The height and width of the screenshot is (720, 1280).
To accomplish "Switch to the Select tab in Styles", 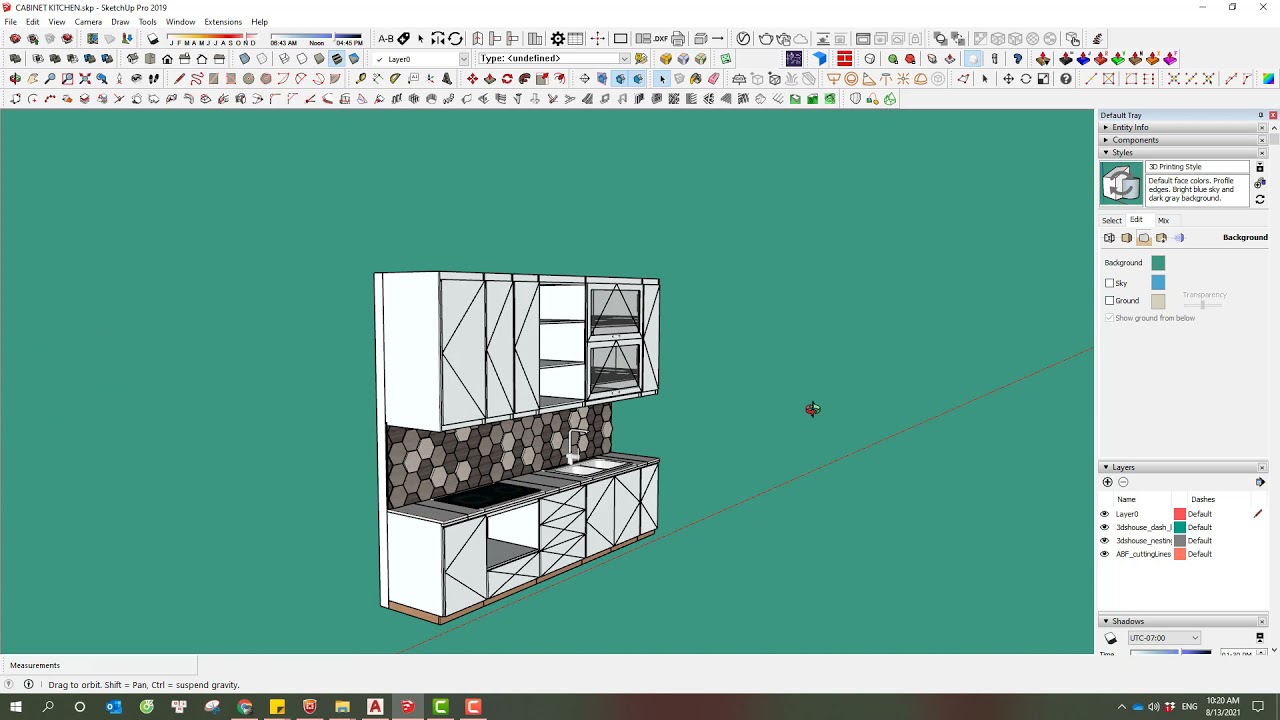I will 1112,220.
